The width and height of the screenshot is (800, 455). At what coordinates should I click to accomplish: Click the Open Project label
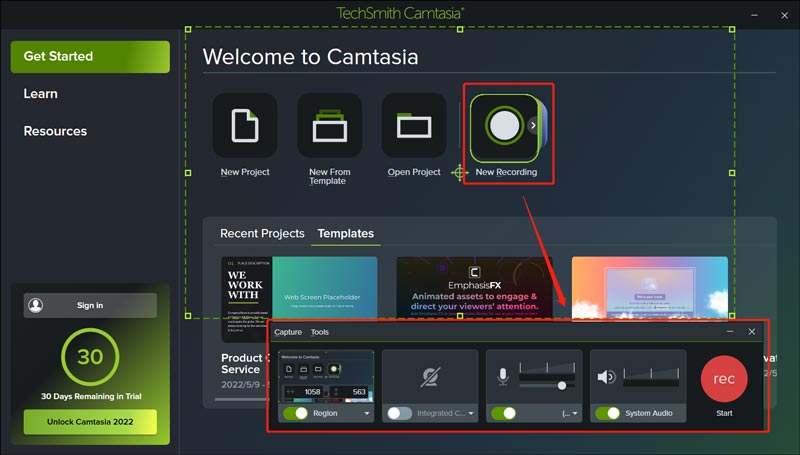[414, 172]
